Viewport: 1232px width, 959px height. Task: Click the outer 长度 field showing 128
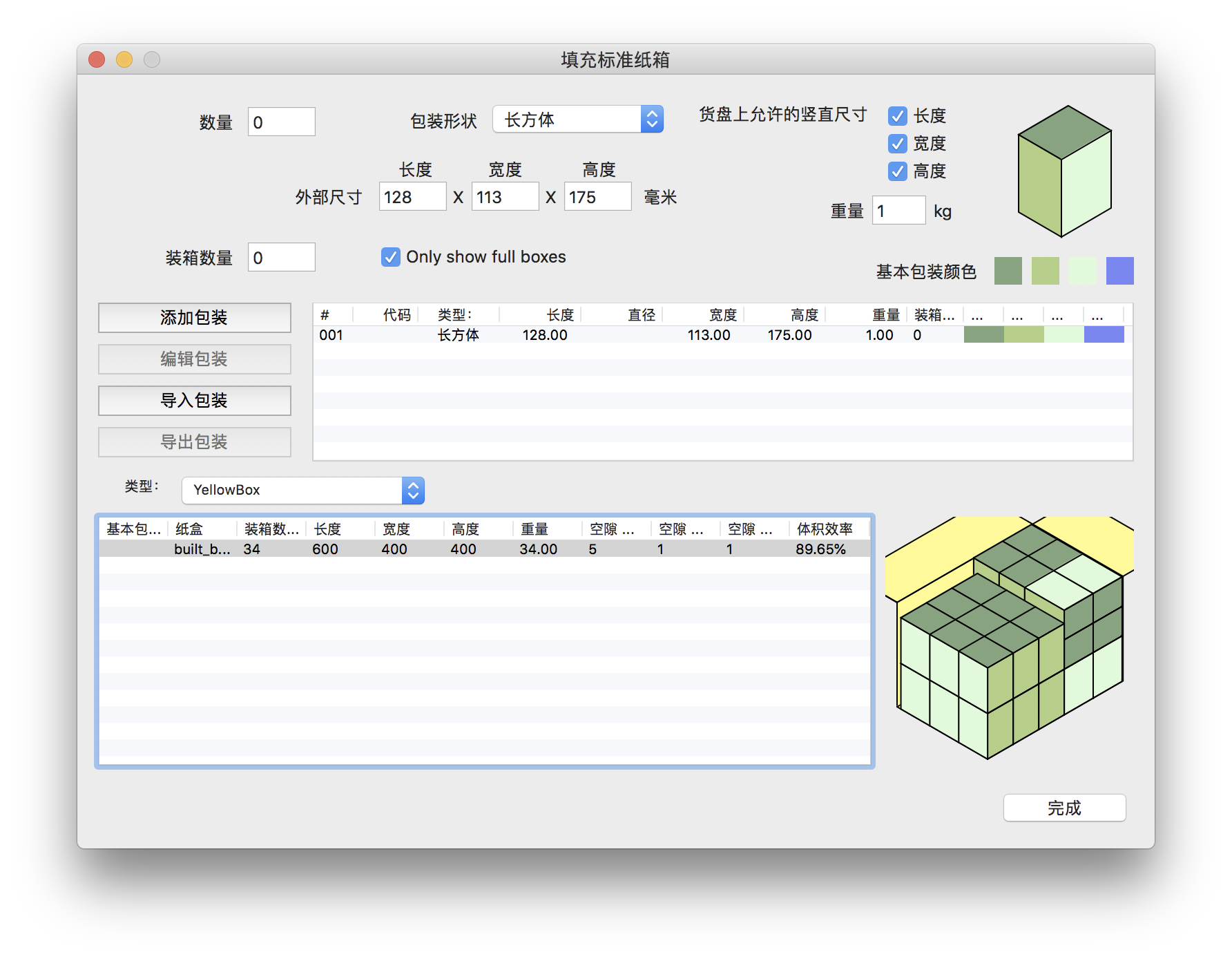[412, 196]
